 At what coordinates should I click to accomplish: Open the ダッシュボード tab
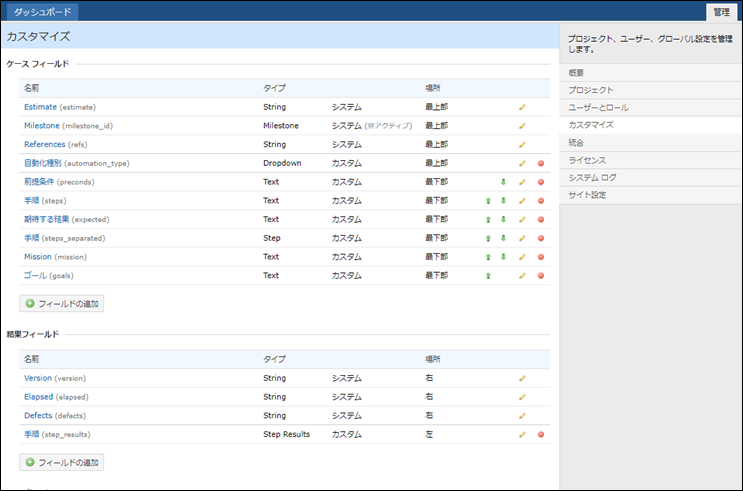click(42, 11)
